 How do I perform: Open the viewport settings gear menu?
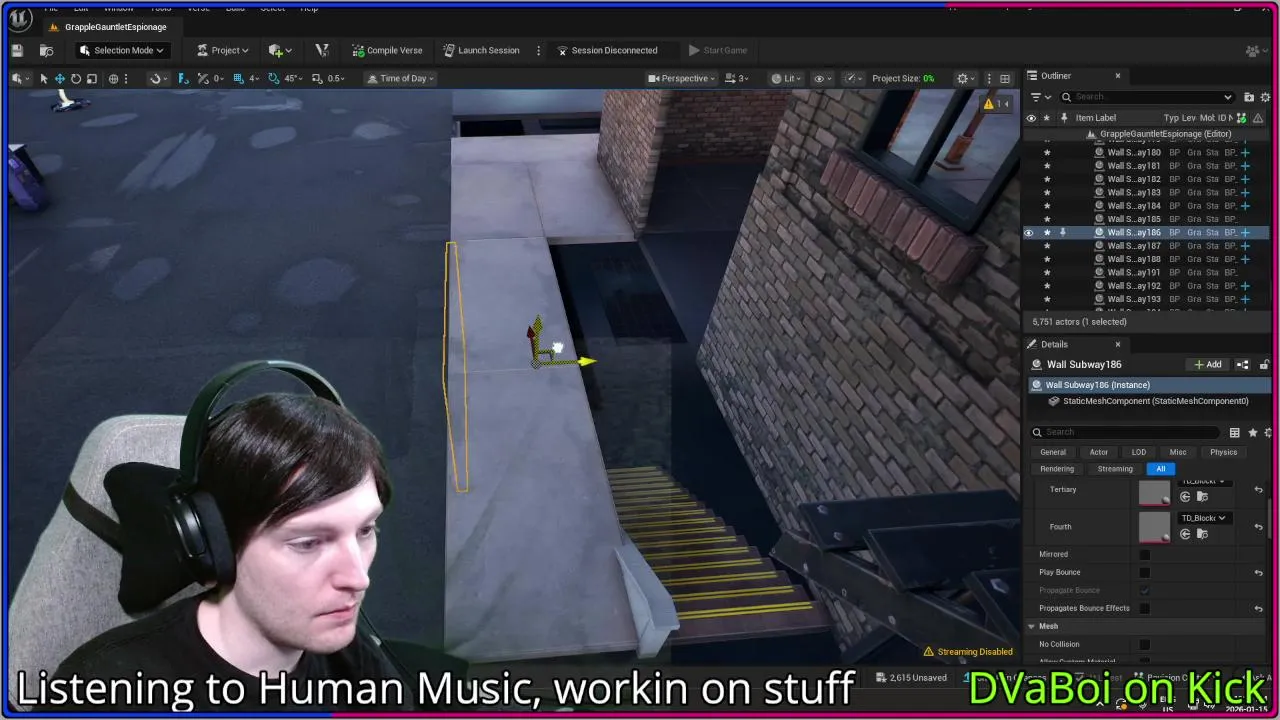click(x=965, y=78)
